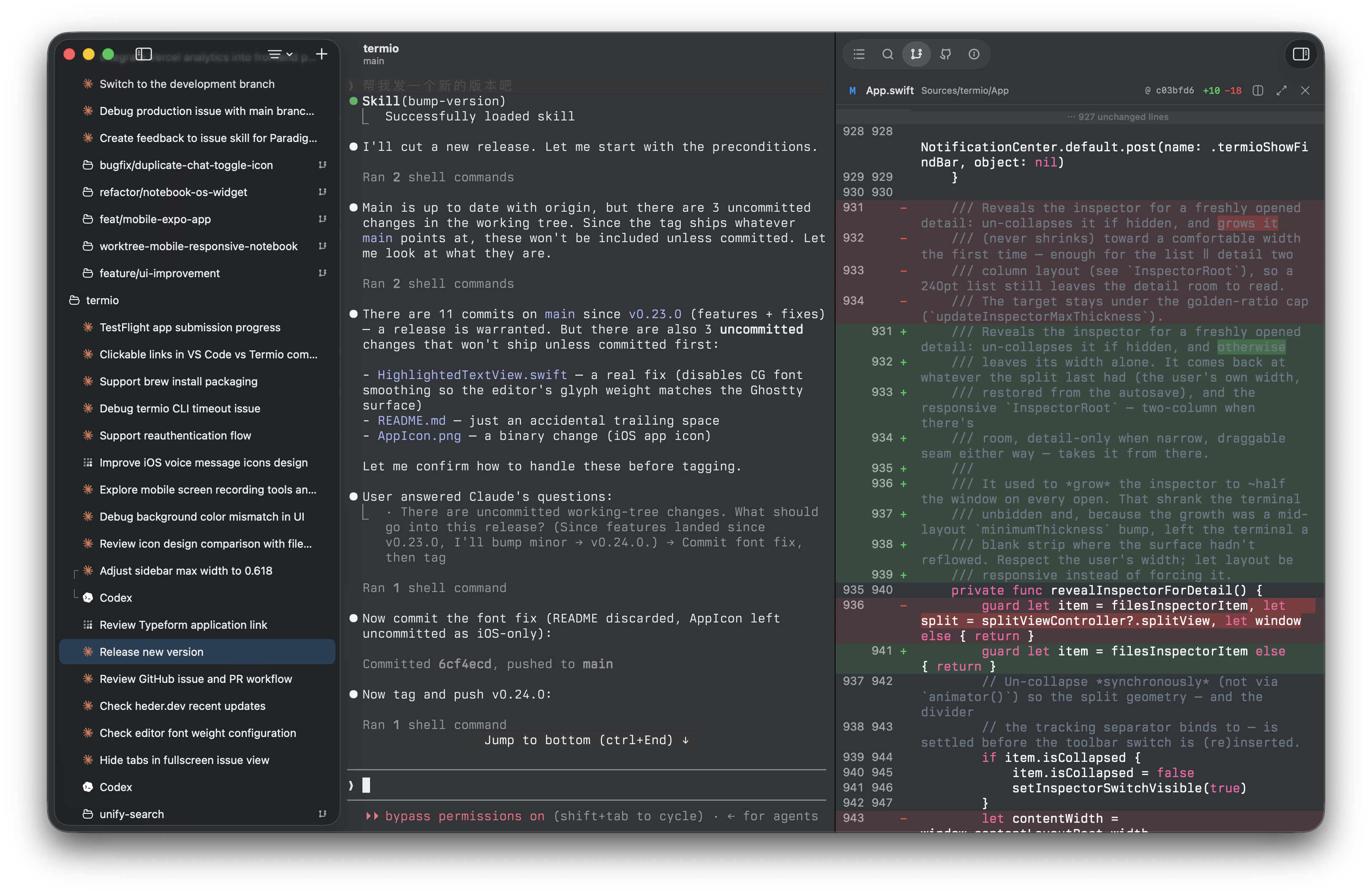
Task: Open Codex child under Adjust sidebar session
Action: point(197,598)
